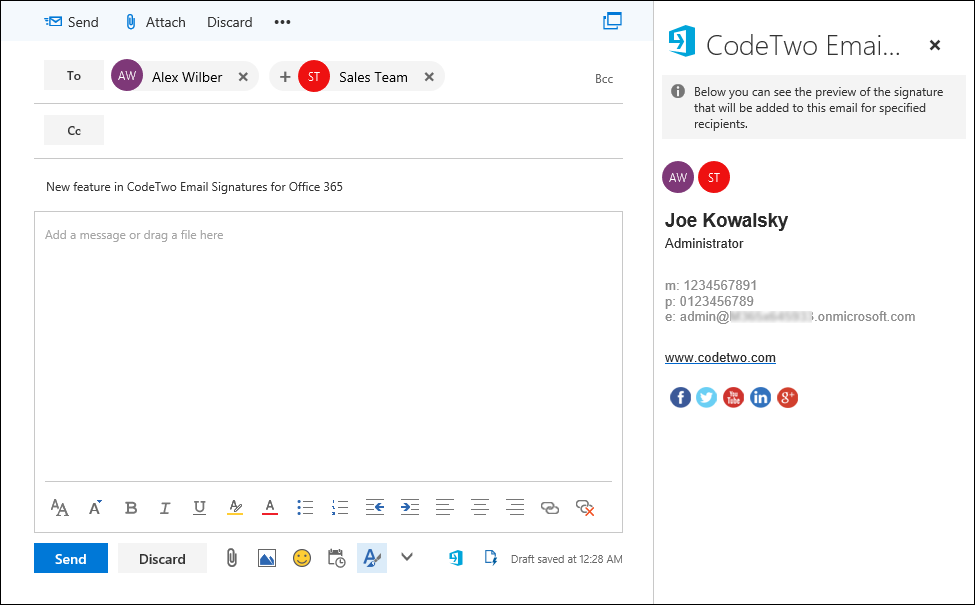Center align the text
This screenshot has width=975, height=605.
[479, 507]
